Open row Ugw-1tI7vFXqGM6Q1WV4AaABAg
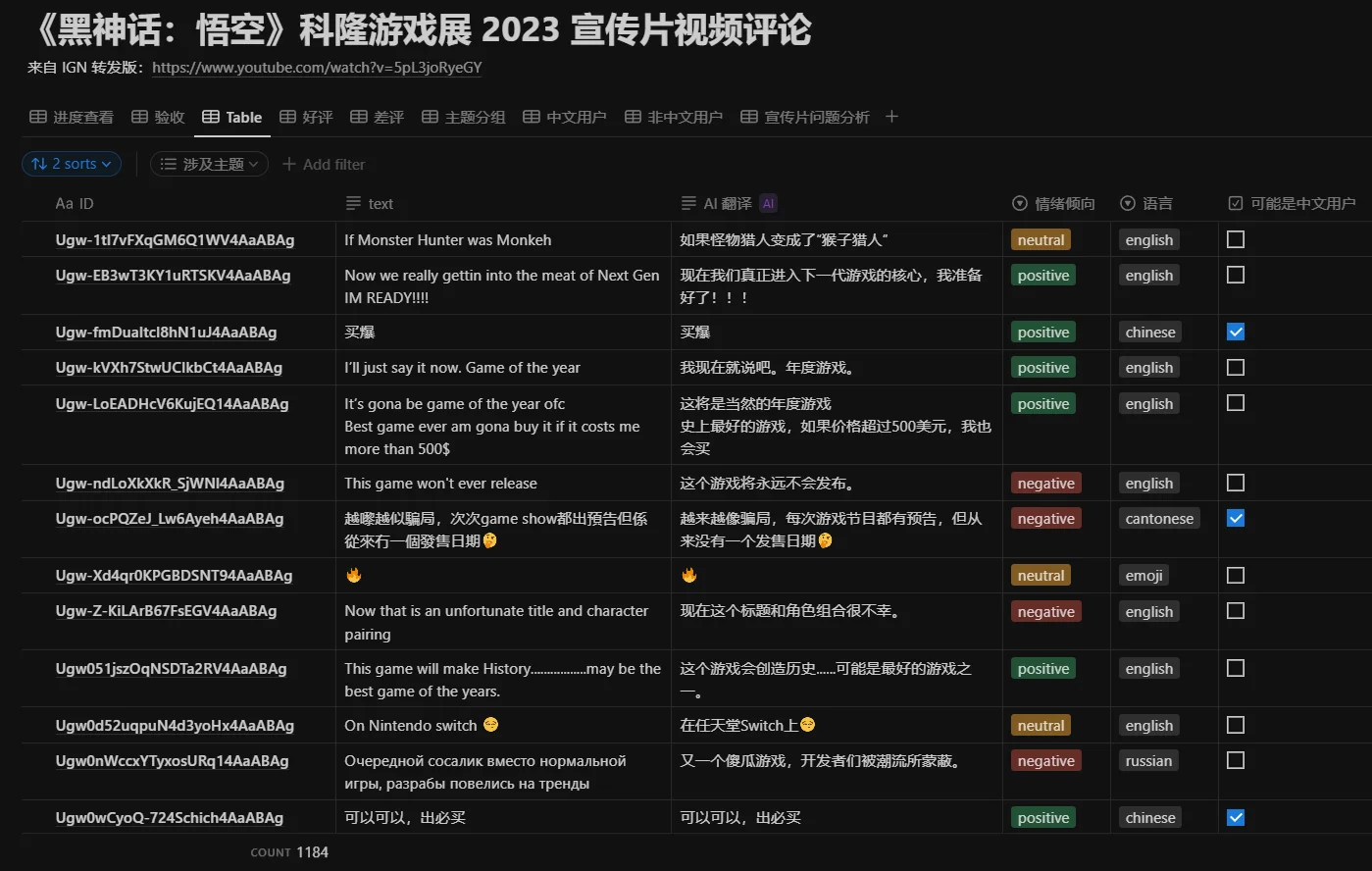Image resolution: width=1372 pixels, height=871 pixels. [175, 239]
